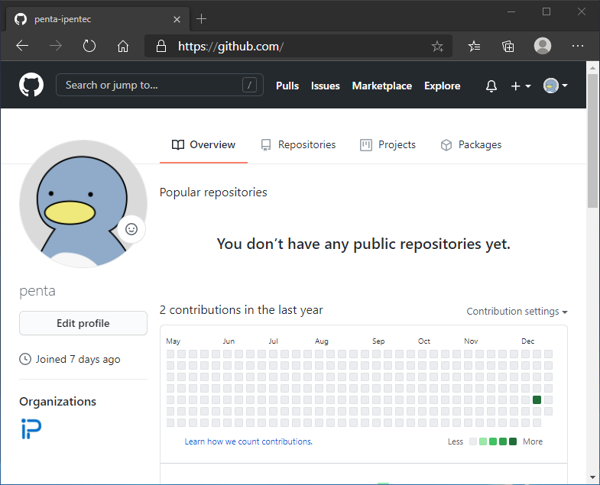Open Pulls in the header

(287, 86)
